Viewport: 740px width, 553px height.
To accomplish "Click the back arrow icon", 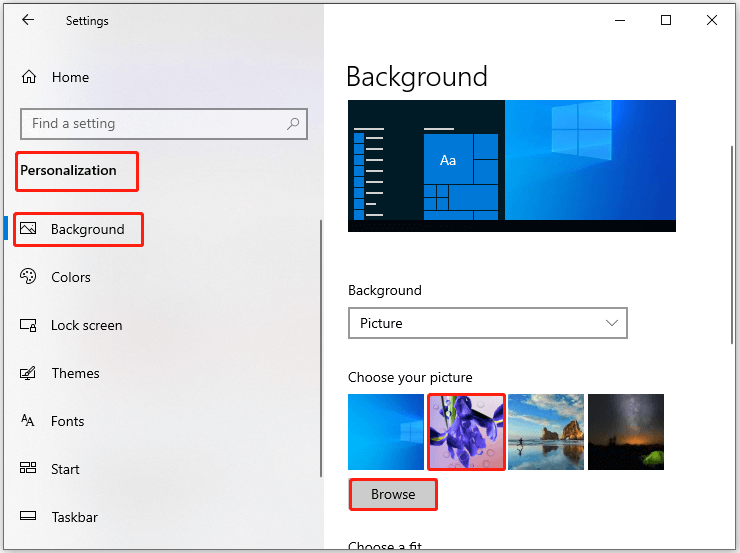I will (x=28, y=20).
